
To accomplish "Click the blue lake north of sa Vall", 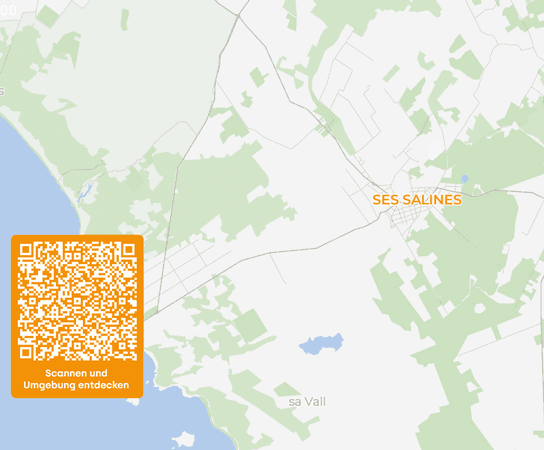I will [321, 343].
